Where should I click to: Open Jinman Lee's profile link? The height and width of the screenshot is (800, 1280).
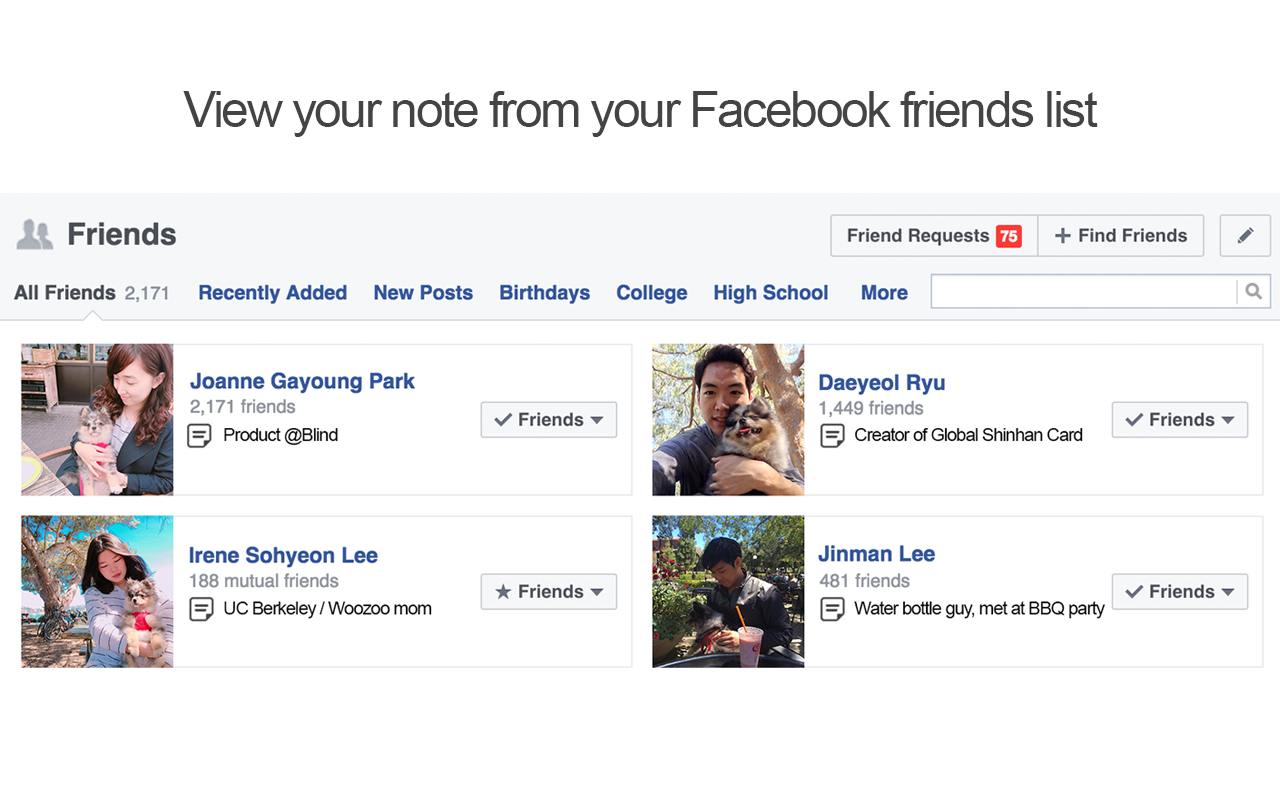tap(876, 553)
